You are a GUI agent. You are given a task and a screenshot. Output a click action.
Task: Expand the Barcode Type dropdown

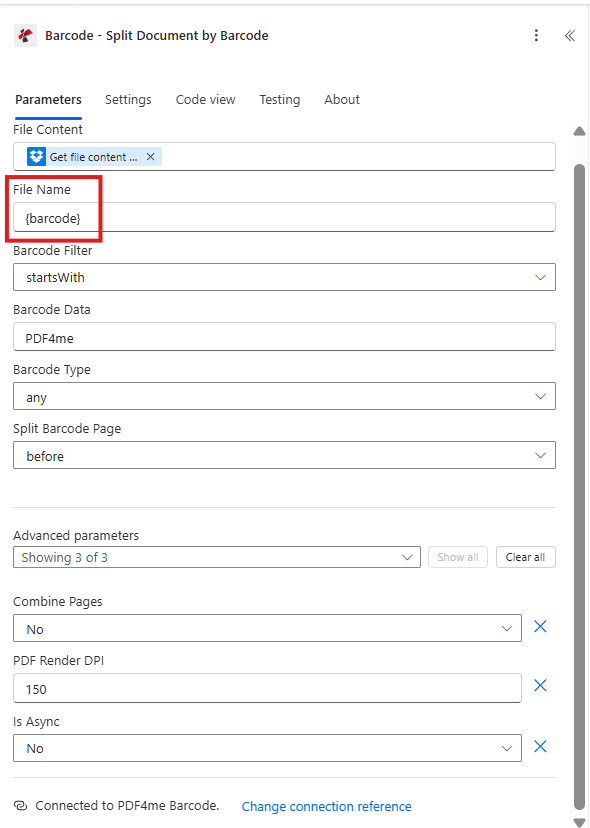click(543, 396)
